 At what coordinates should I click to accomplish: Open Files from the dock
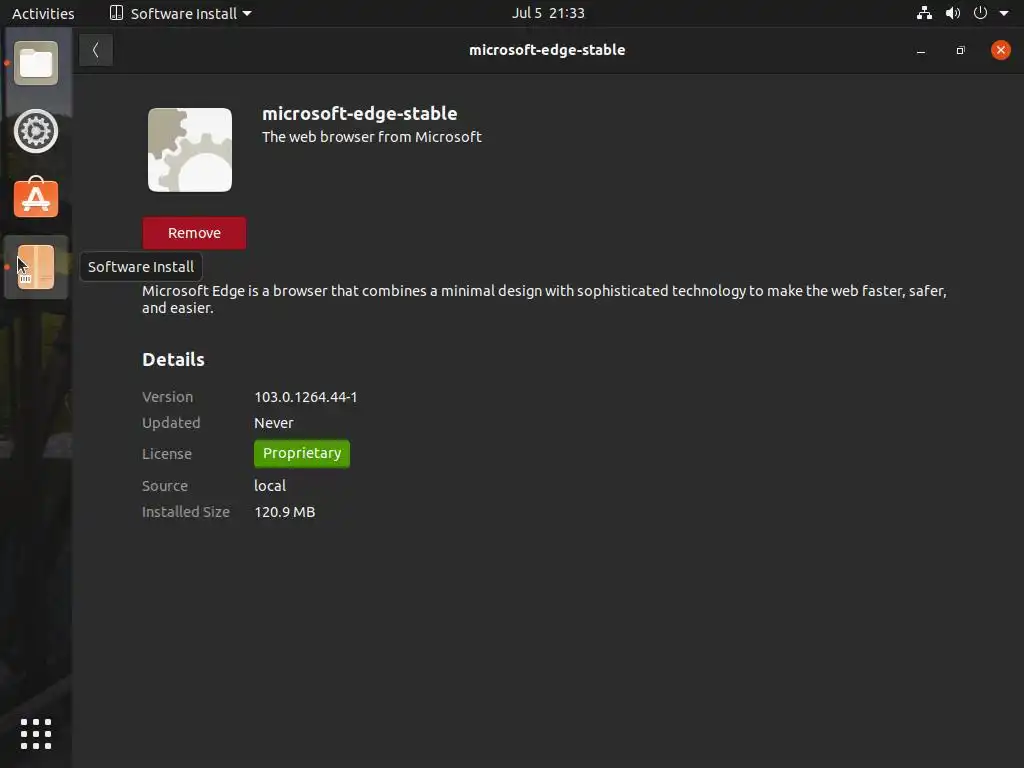pyautogui.click(x=36, y=63)
